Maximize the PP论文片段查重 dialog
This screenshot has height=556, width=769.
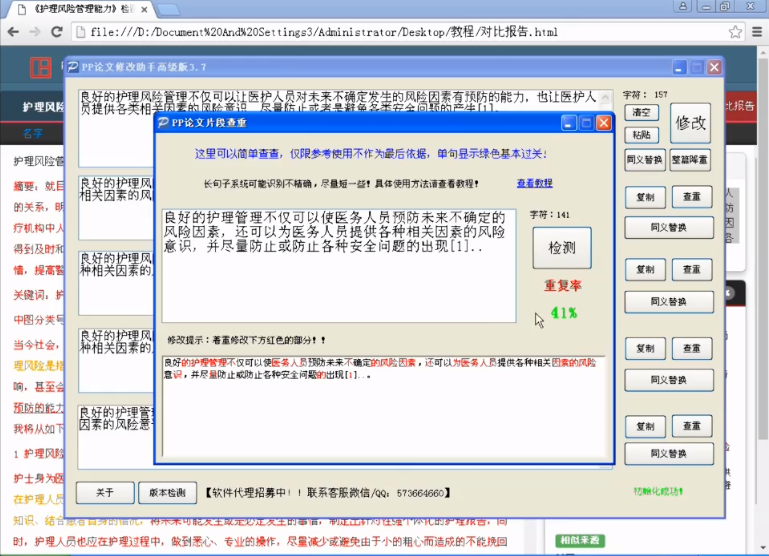(x=586, y=123)
